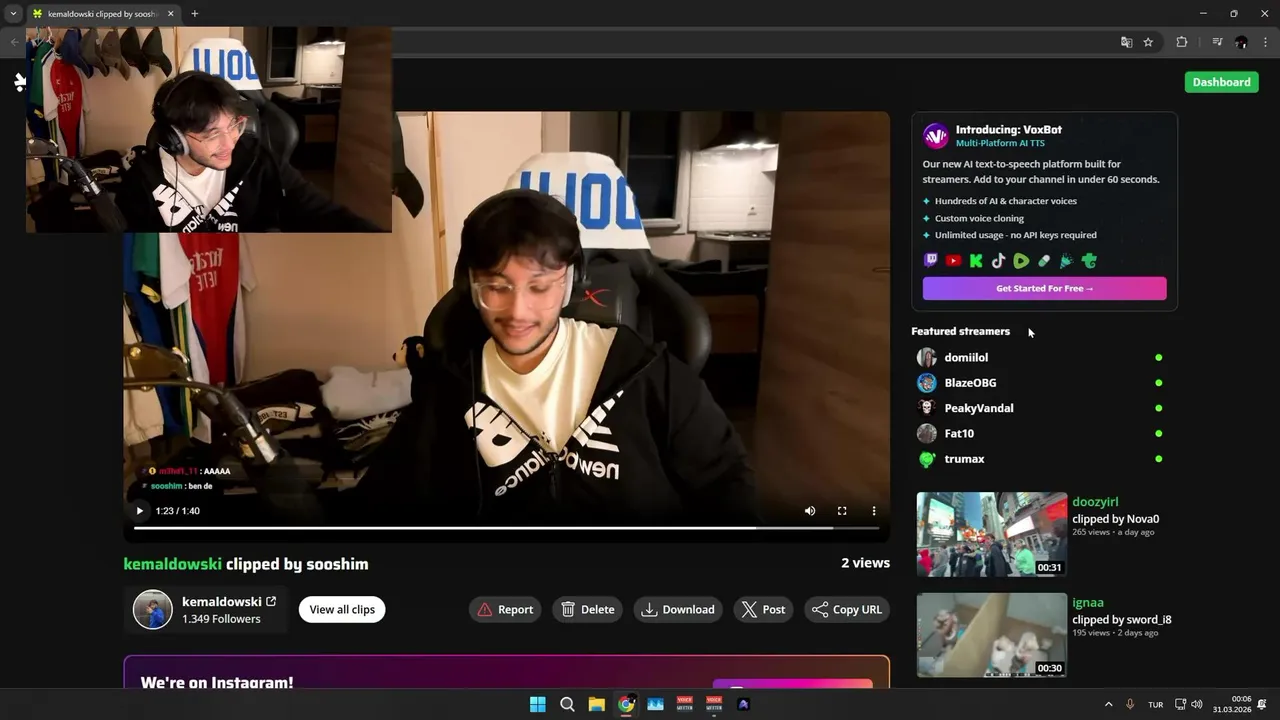1280x720 pixels.
Task: Click trumax green avatar
Action: pos(927,459)
